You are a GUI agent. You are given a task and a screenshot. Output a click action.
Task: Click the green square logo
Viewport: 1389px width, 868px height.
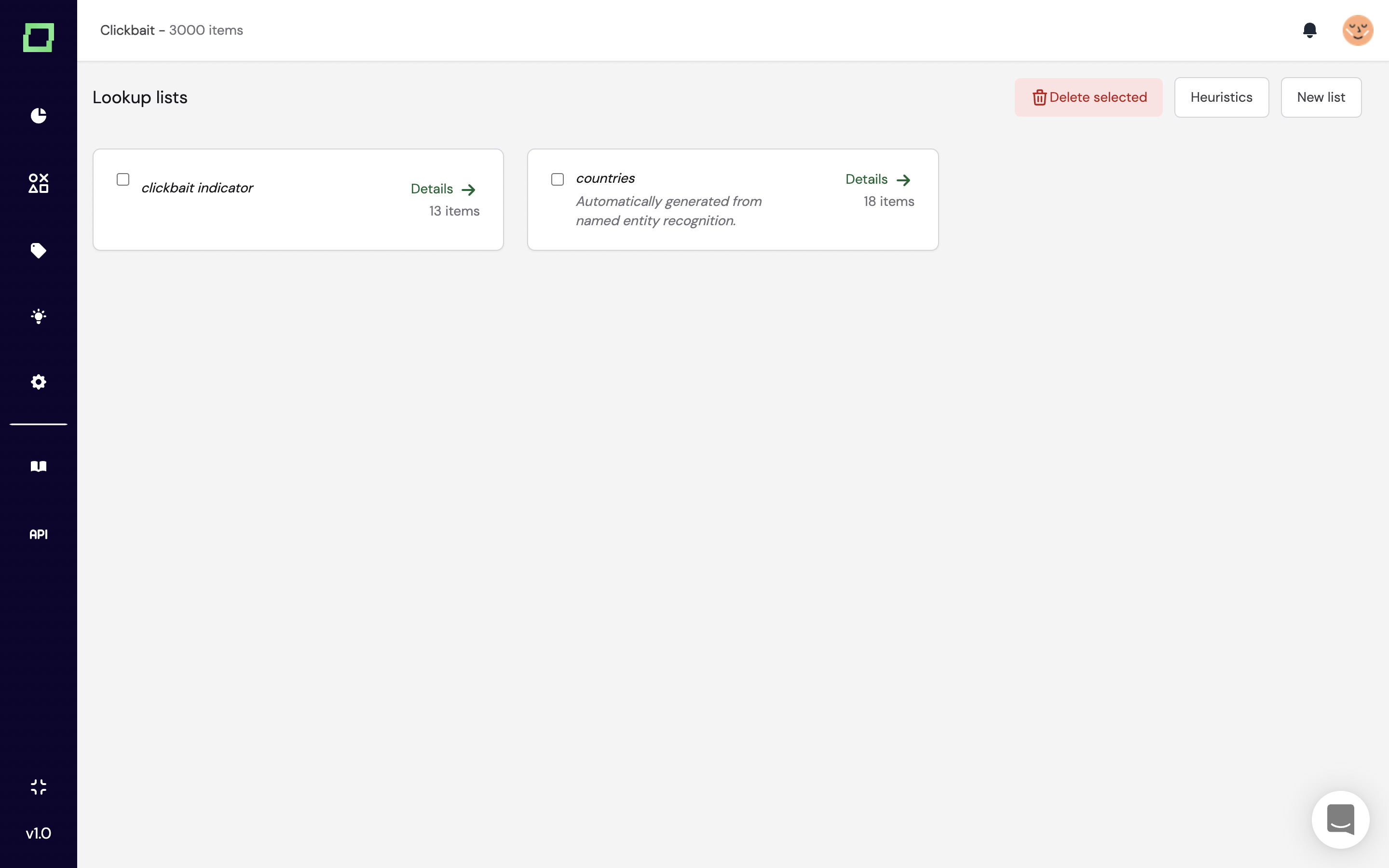click(39, 37)
